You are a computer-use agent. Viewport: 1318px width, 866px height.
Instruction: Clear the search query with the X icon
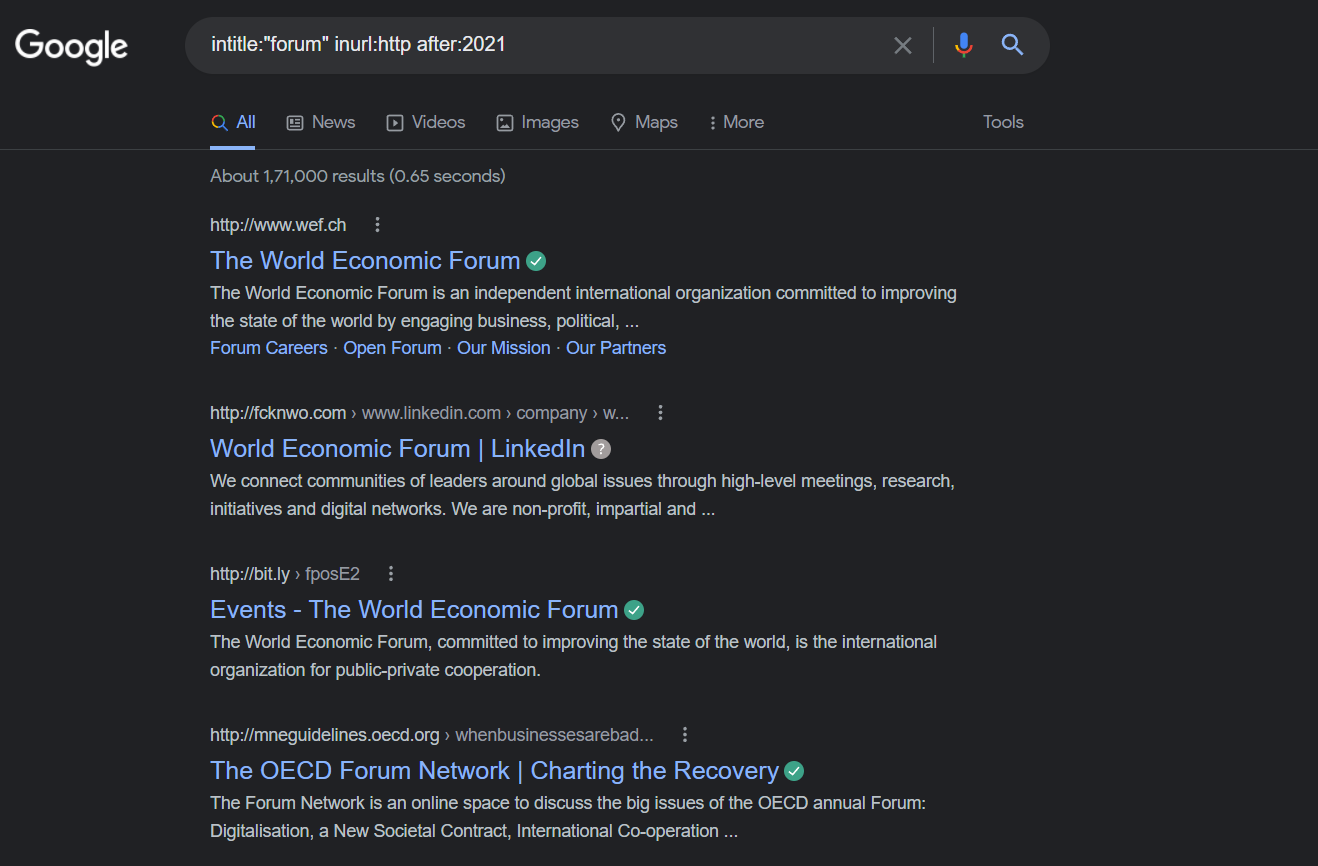point(903,45)
